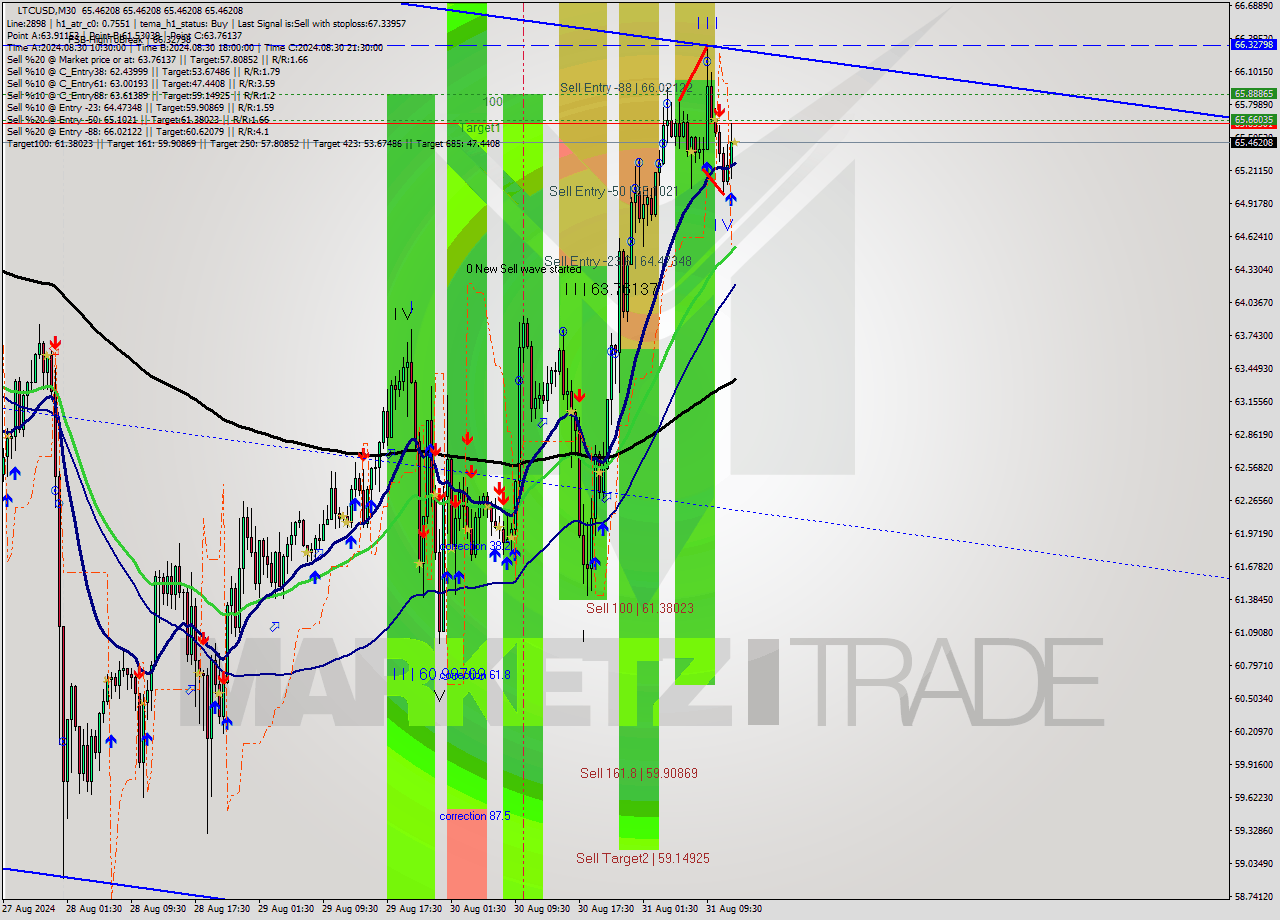
Task: Click the green 65.66035 price tag
Action: coord(1254,119)
